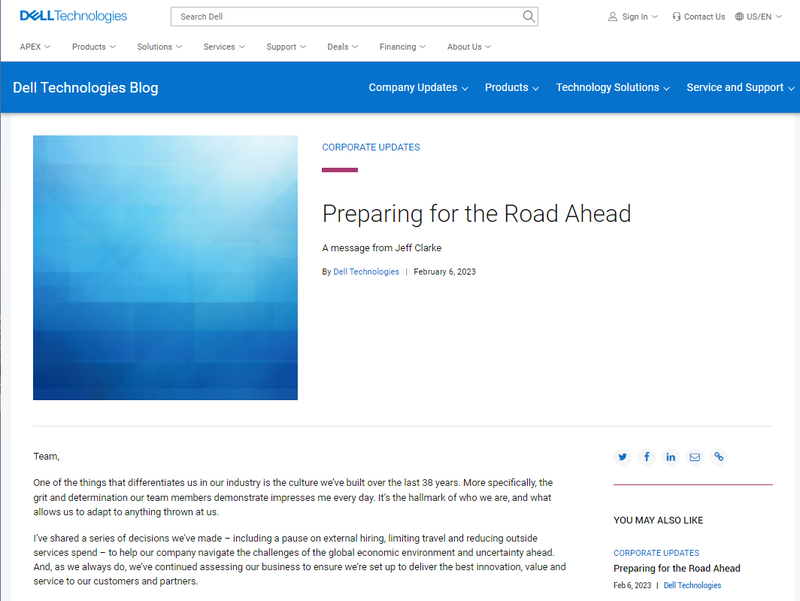
Task: Click the 'YOU MAY ALSO LIKE' heading
Action: (x=658, y=520)
